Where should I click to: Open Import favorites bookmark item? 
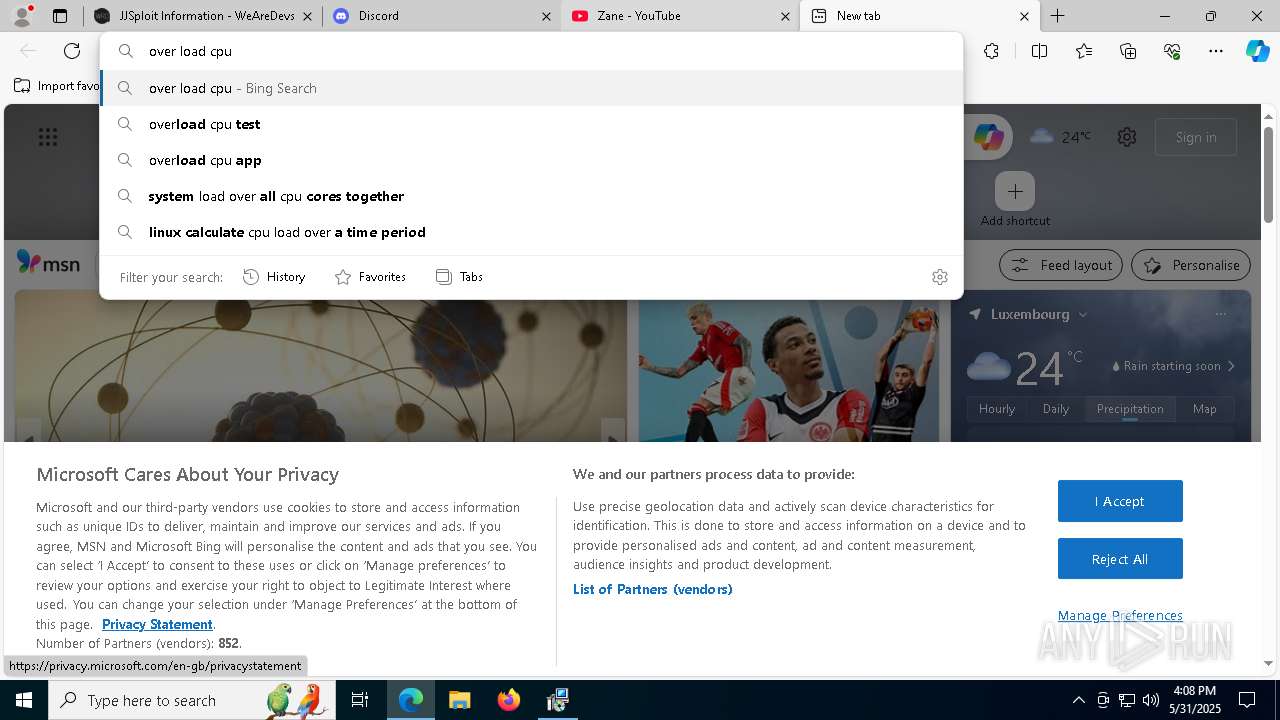(57, 86)
